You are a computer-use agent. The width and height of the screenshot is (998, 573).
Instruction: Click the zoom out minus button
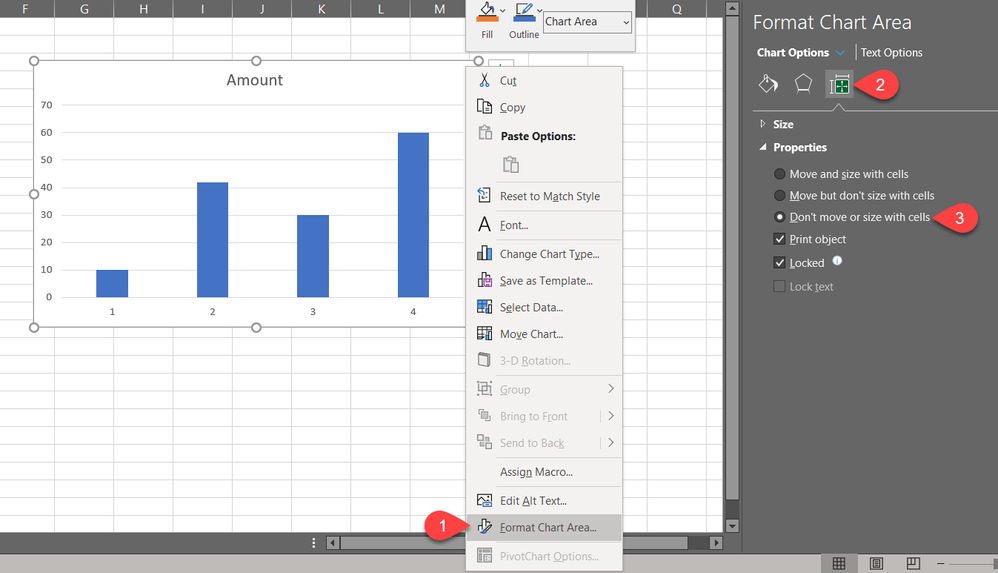(x=940, y=563)
